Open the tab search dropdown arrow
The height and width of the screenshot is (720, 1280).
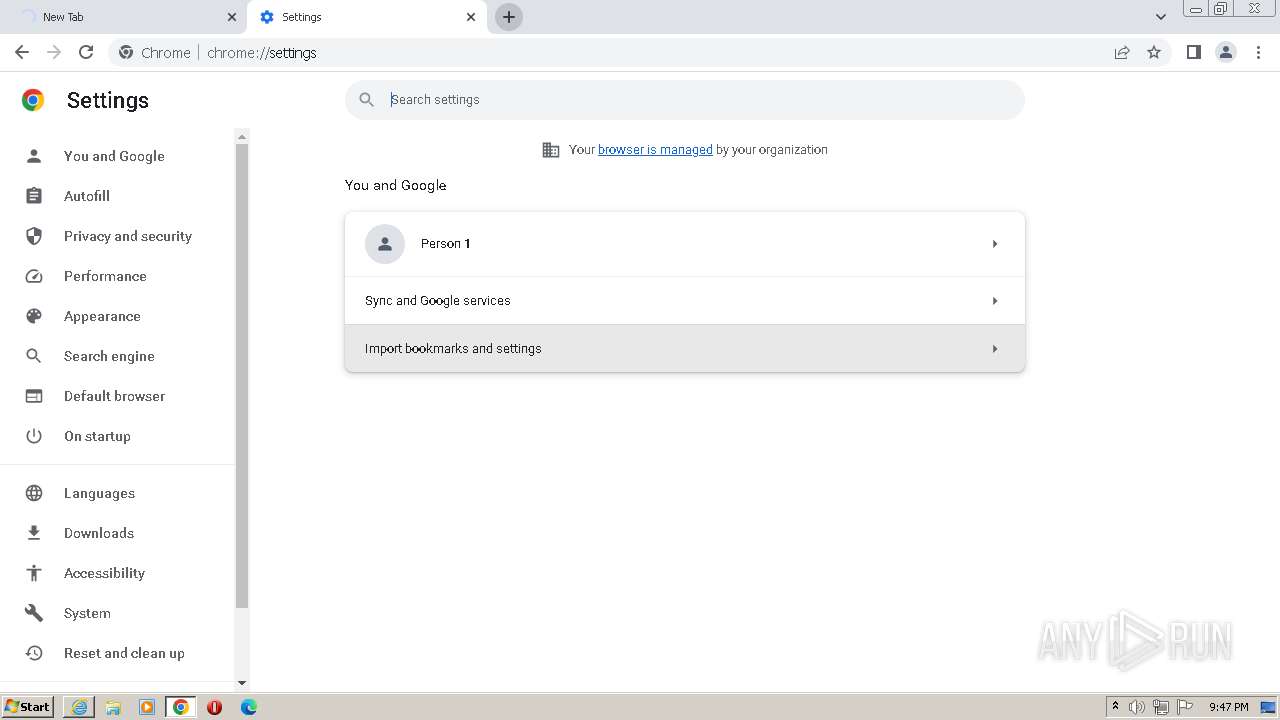[x=1161, y=17]
